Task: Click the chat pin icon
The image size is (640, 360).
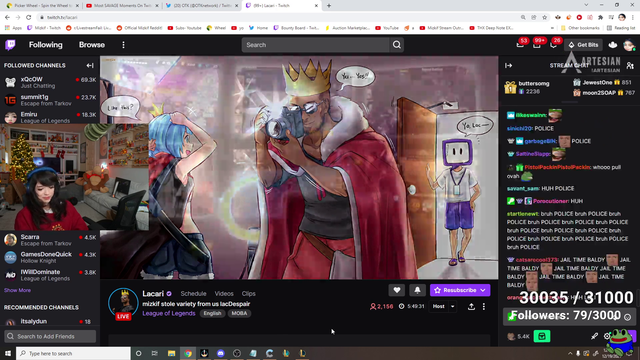Action: pos(594,336)
